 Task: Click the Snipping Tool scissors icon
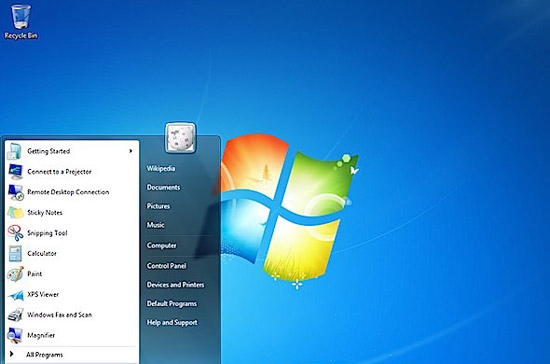[15, 233]
